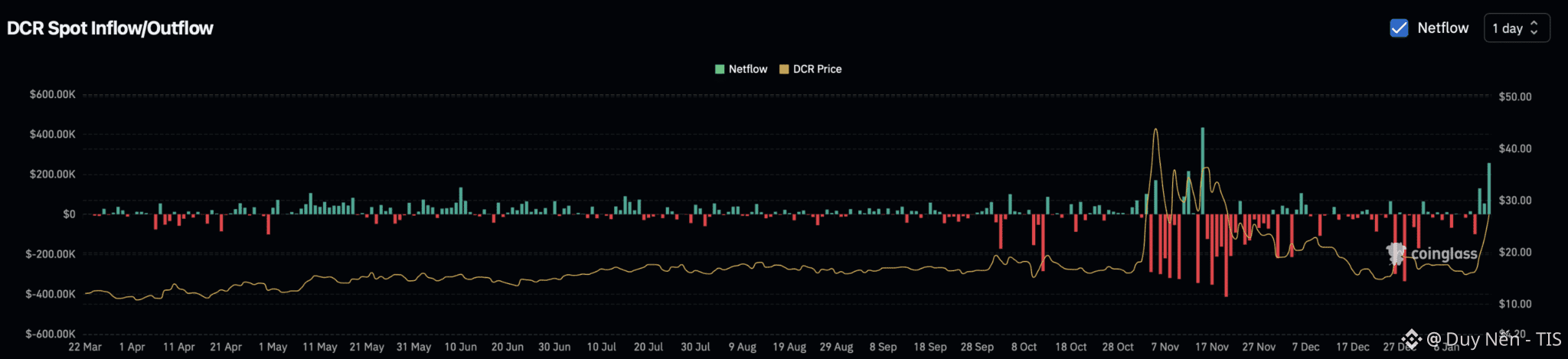Screen dimensions: 1568x359
Task: Click the $50.00 right price axis label
Action: click(x=1514, y=96)
